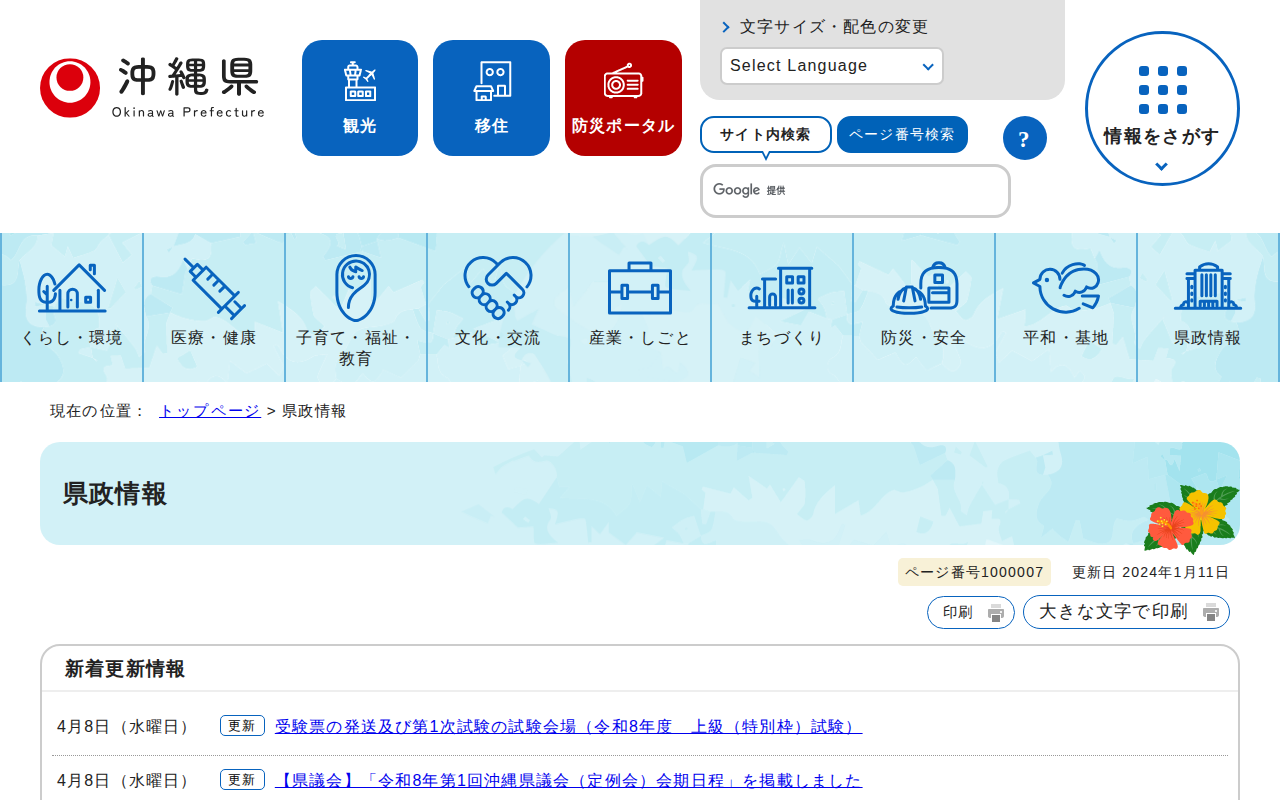The width and height of the screenshot is (1280, 800).
Task: Open the まちづくり menu label
Action: tap(782, 338)
